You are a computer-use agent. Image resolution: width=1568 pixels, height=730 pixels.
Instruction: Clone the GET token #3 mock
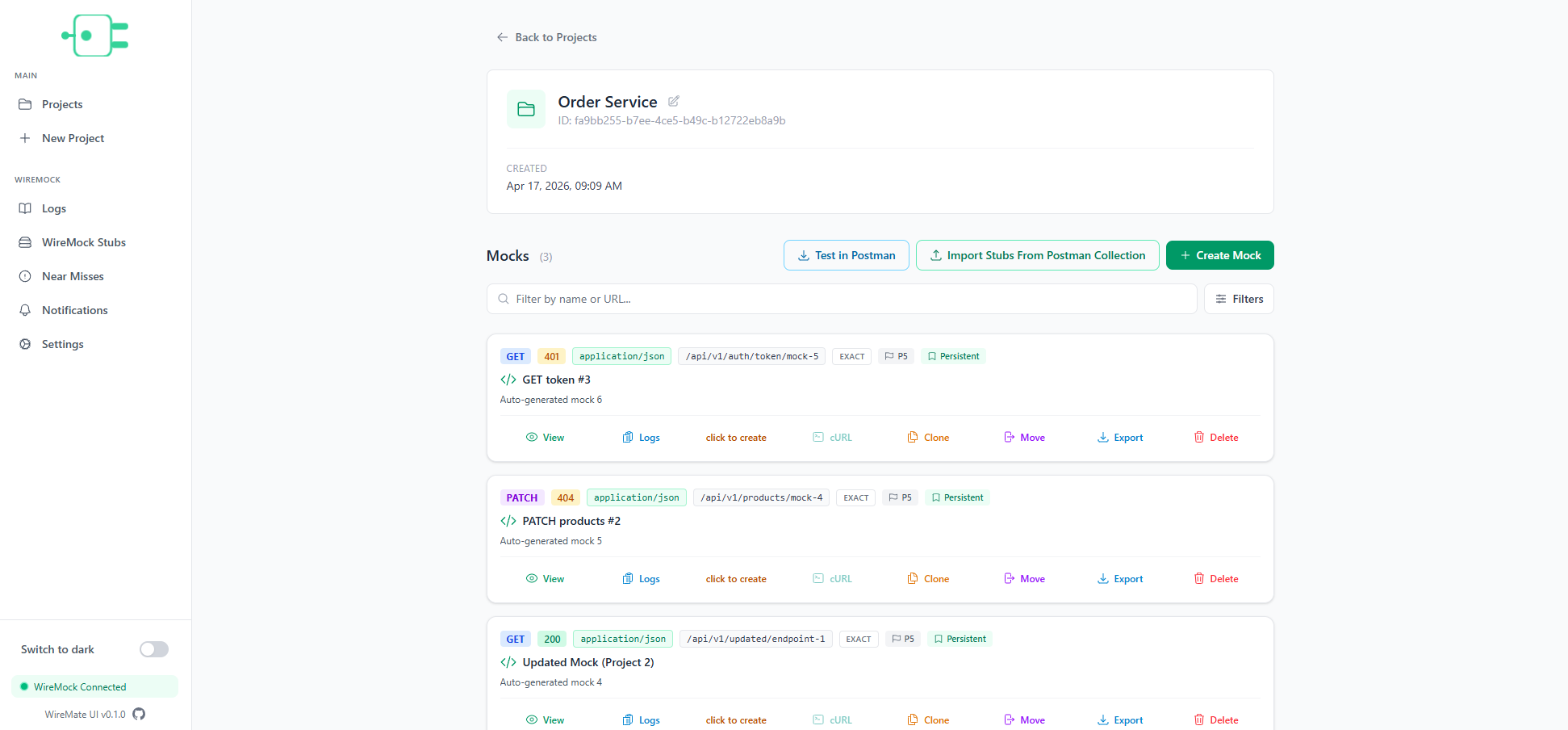(928, 438)
